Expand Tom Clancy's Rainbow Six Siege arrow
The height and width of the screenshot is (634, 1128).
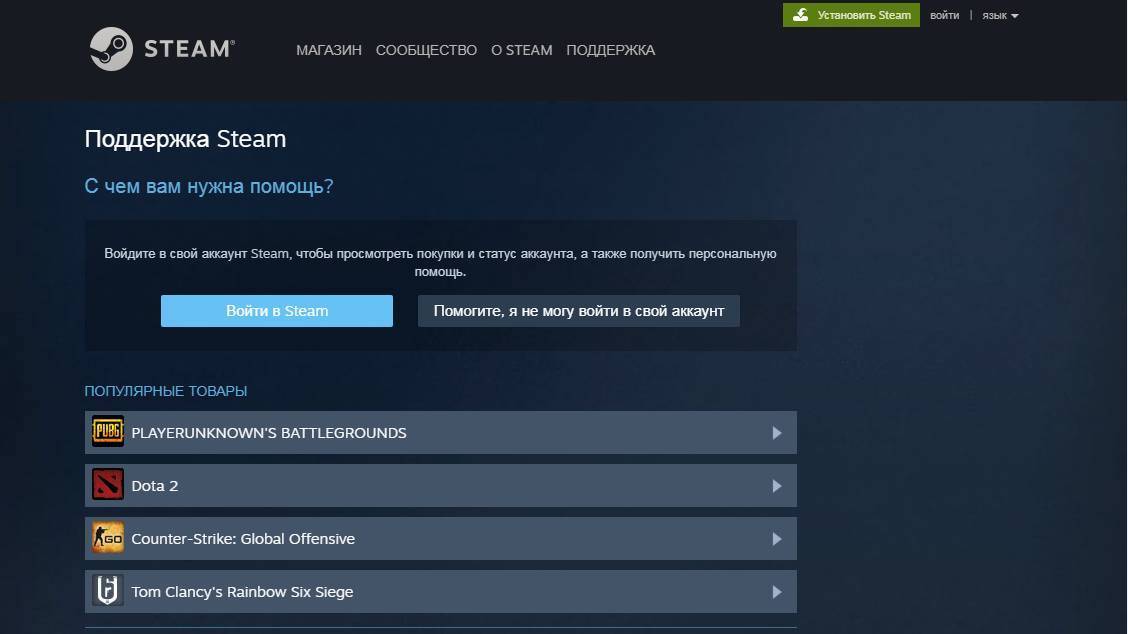point(776,592)
